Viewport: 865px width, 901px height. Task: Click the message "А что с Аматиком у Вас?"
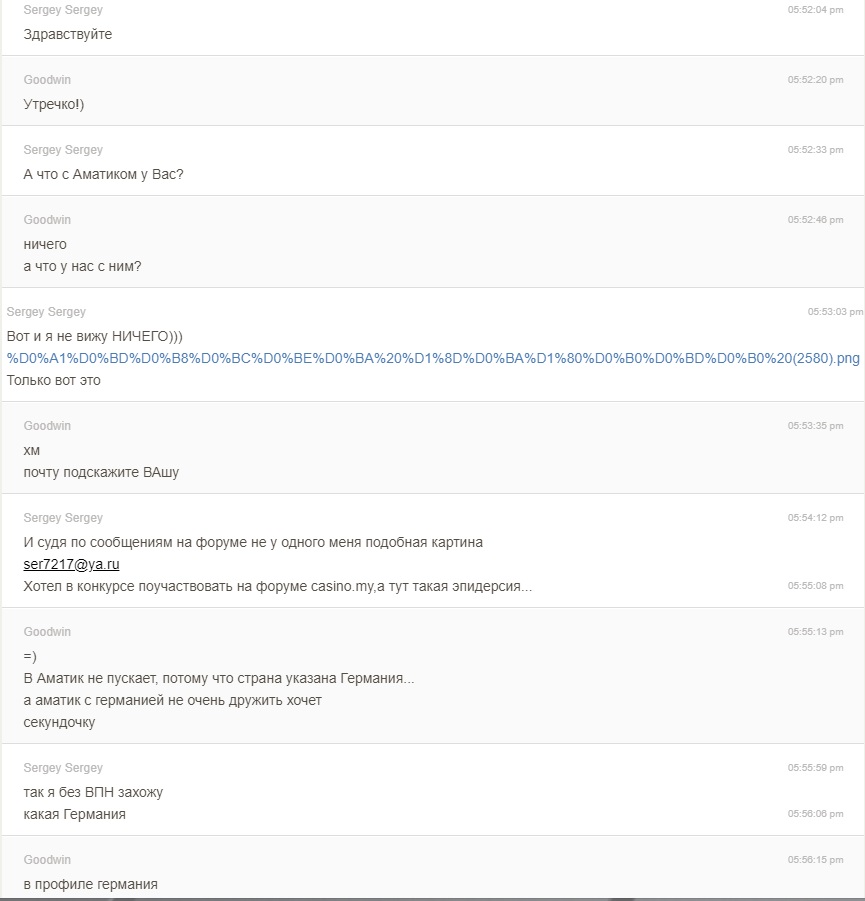103,174
